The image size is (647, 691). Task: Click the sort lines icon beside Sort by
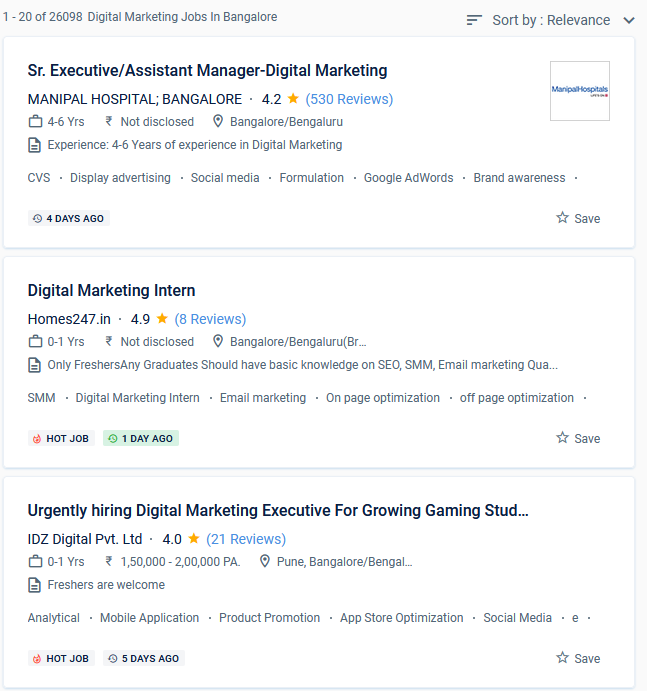[474, 20]
